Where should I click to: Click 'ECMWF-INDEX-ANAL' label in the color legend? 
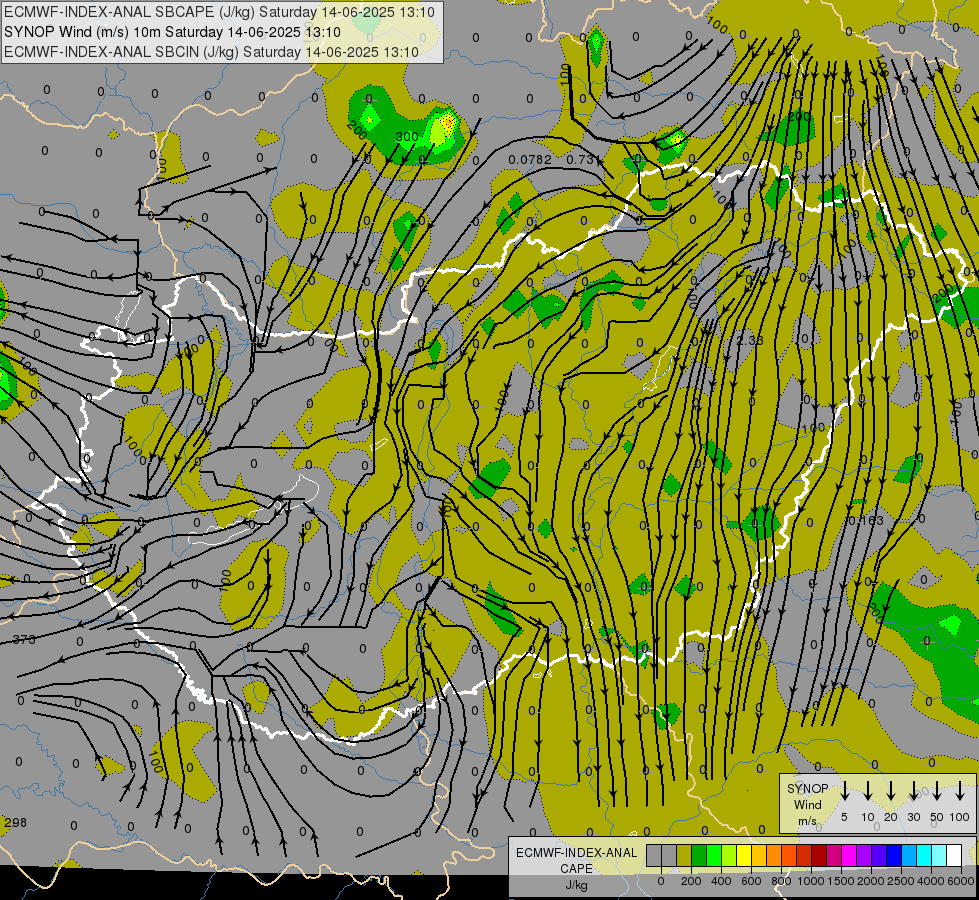click(x=576, y=853)
